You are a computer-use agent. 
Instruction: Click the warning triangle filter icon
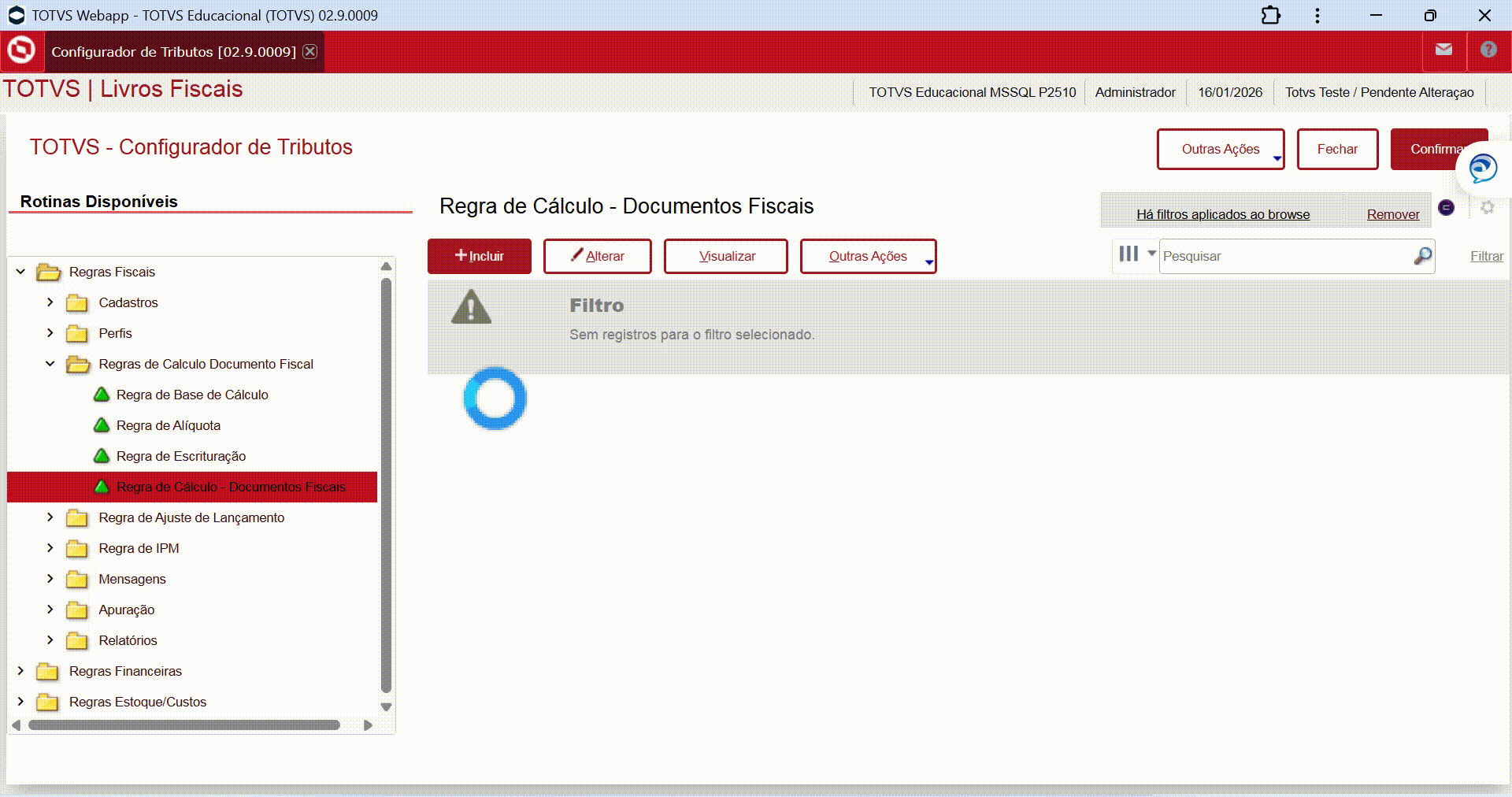(x=471, y=307)
